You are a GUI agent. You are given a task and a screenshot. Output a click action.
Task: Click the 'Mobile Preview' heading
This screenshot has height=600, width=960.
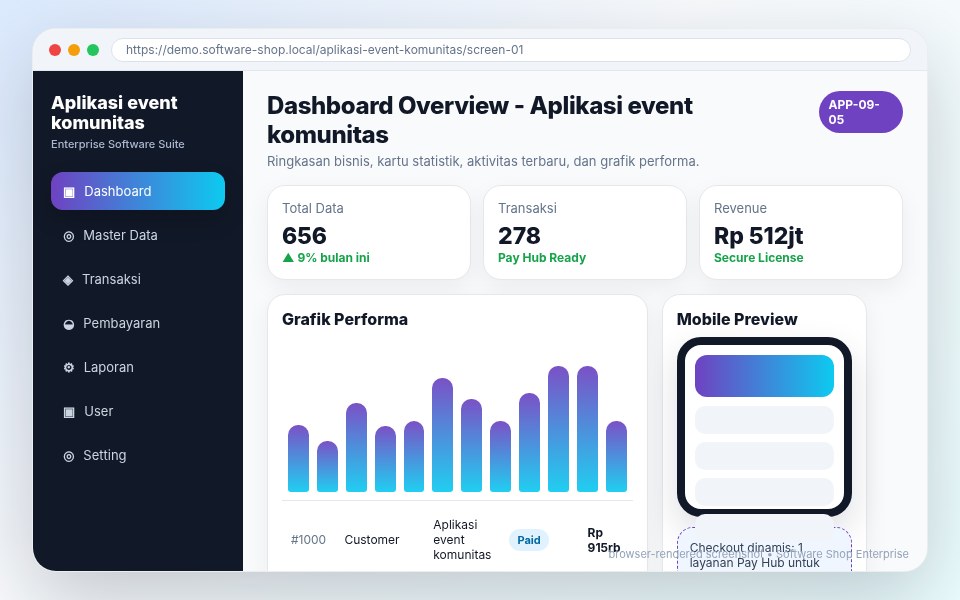coord(737,320)
